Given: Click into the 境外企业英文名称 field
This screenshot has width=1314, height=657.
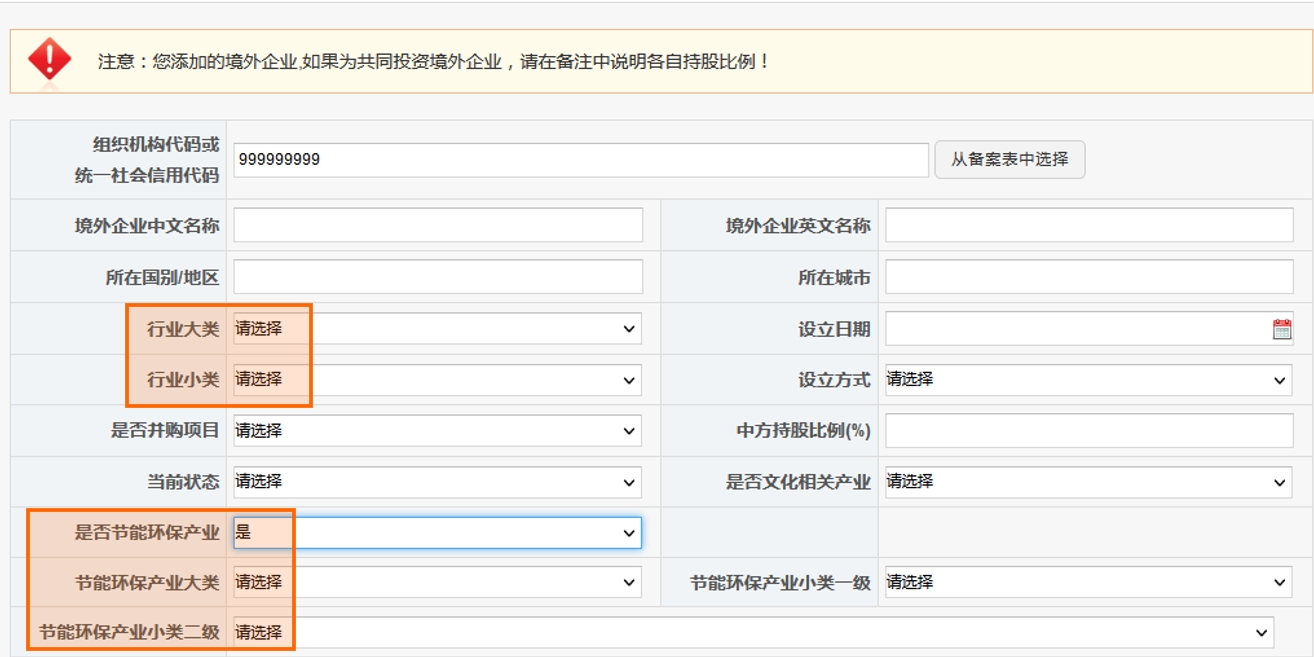Looking at the screenshot, I should (1088, 226).
